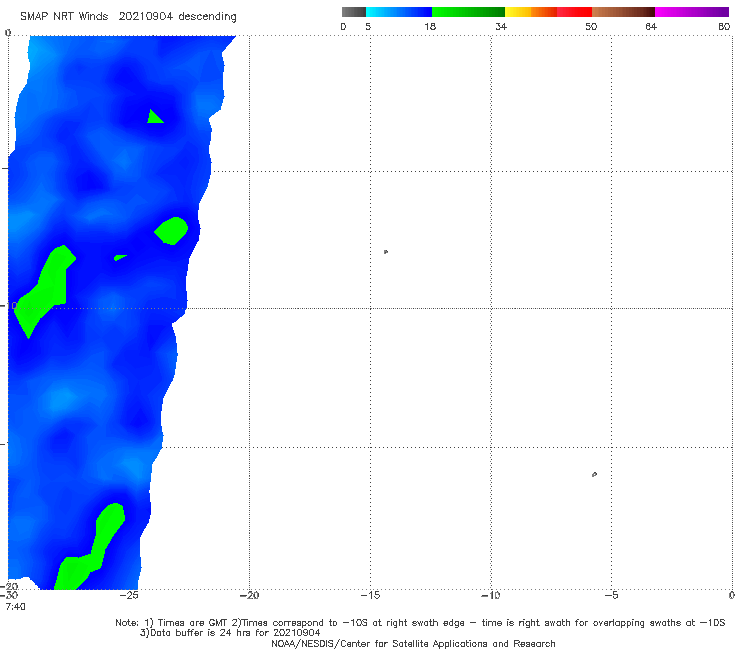The width and height of the screenshot is (740, 650).
Task: Click the colorbar label '50'
Action: (591, 26)
